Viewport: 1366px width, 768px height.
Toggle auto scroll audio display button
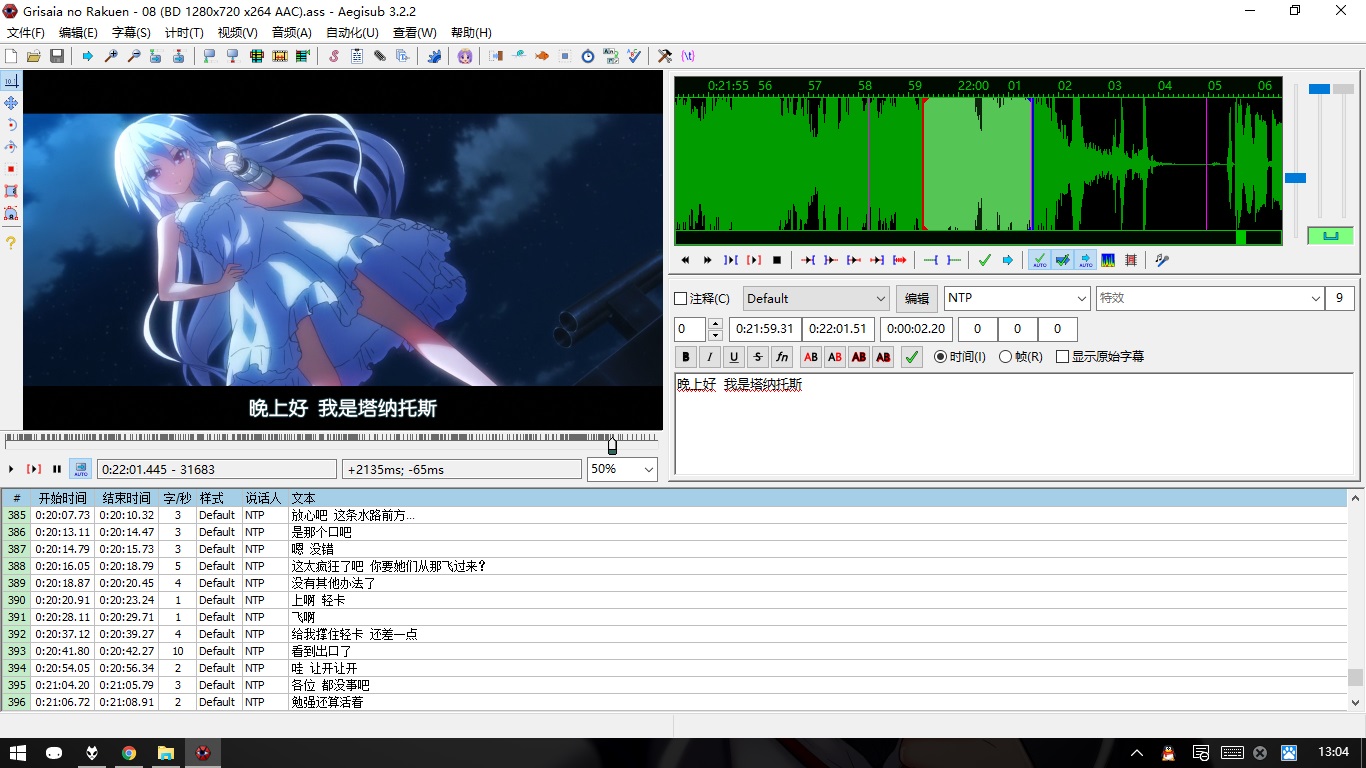point(1085,260)
